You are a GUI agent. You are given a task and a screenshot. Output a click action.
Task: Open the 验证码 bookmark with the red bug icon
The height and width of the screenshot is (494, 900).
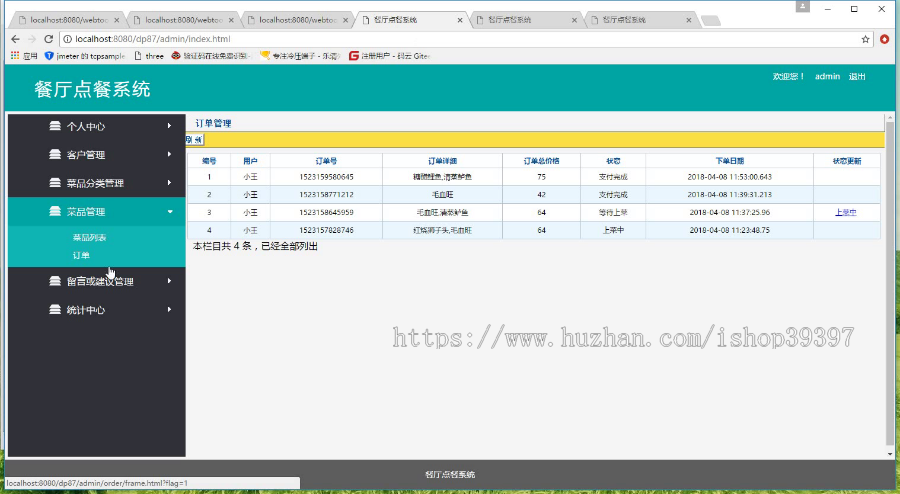coord(211,56)
